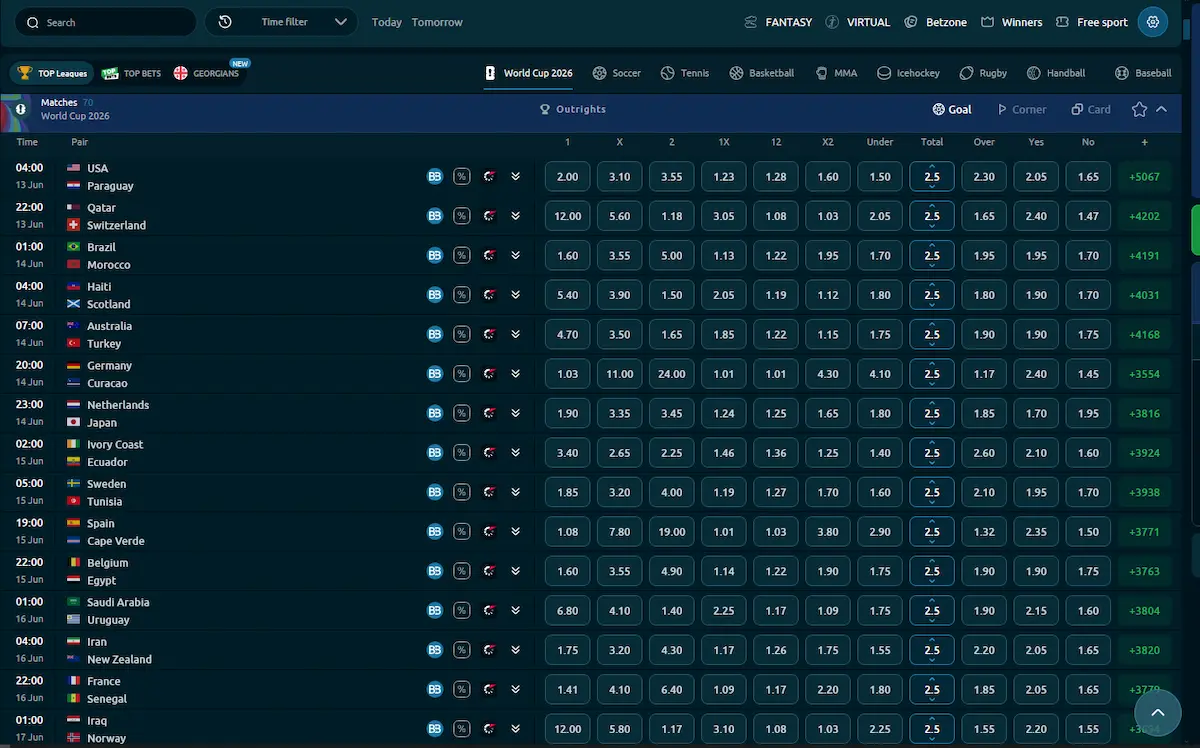
Task: Expand more markets for Belgium vs Egypt
Action: click(515, 571)
